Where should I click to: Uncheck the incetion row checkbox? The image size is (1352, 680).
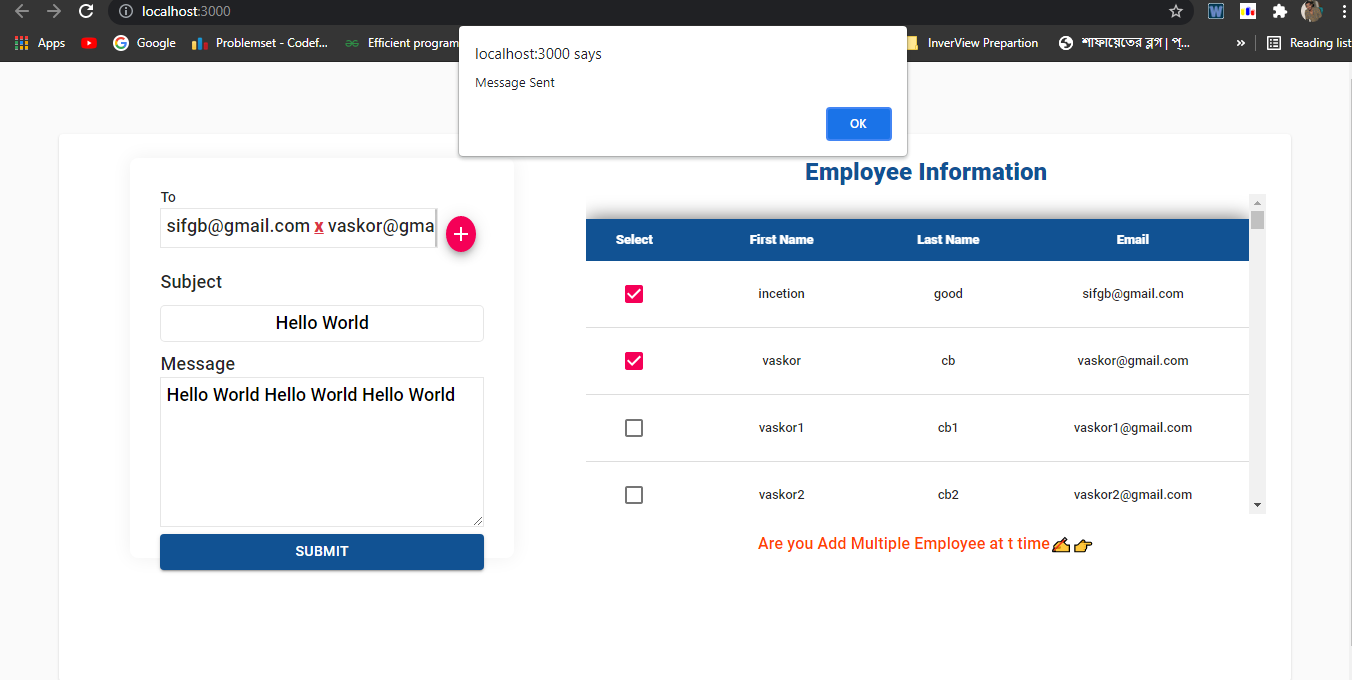coord(634,294)
